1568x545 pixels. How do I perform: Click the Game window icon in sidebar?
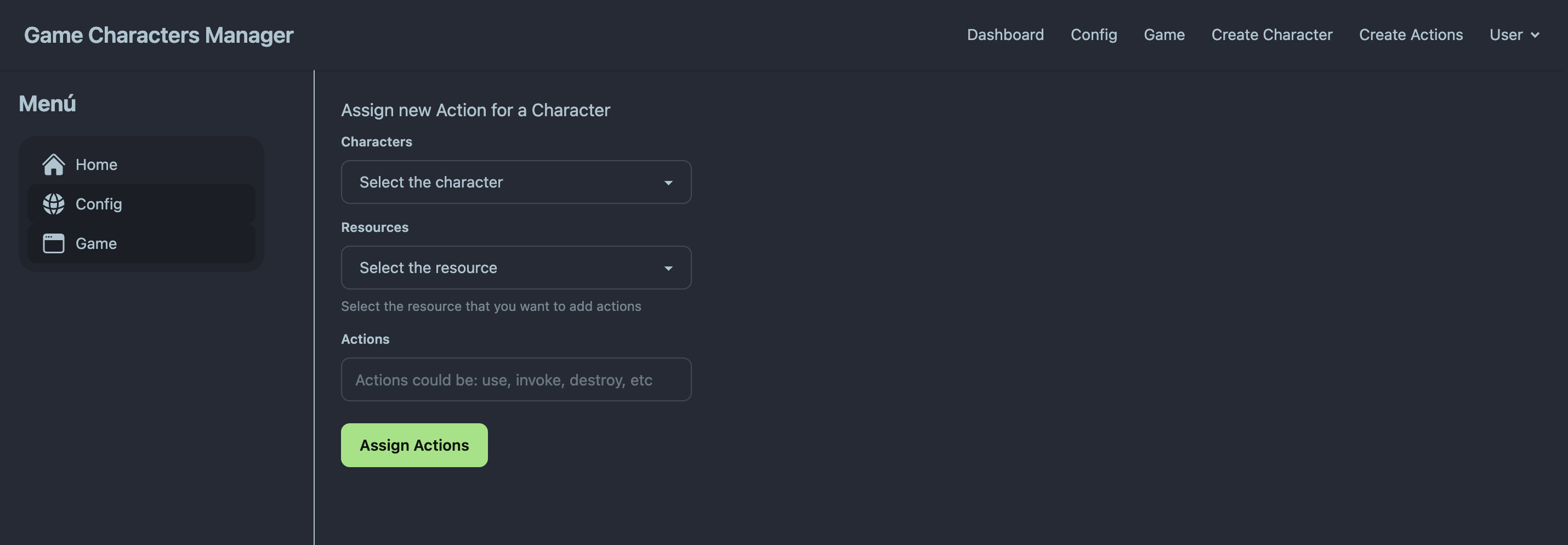pos(54,243)
